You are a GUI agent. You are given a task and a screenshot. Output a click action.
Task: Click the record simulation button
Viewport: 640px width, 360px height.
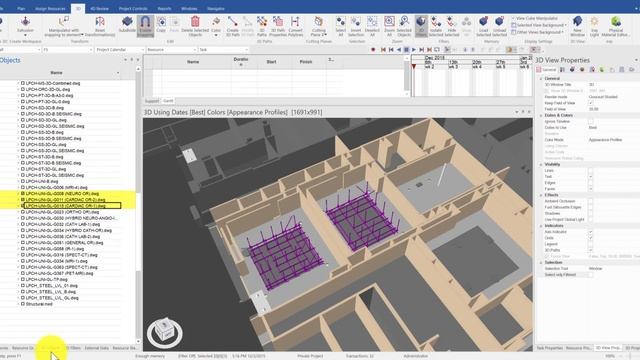[373, 49]
